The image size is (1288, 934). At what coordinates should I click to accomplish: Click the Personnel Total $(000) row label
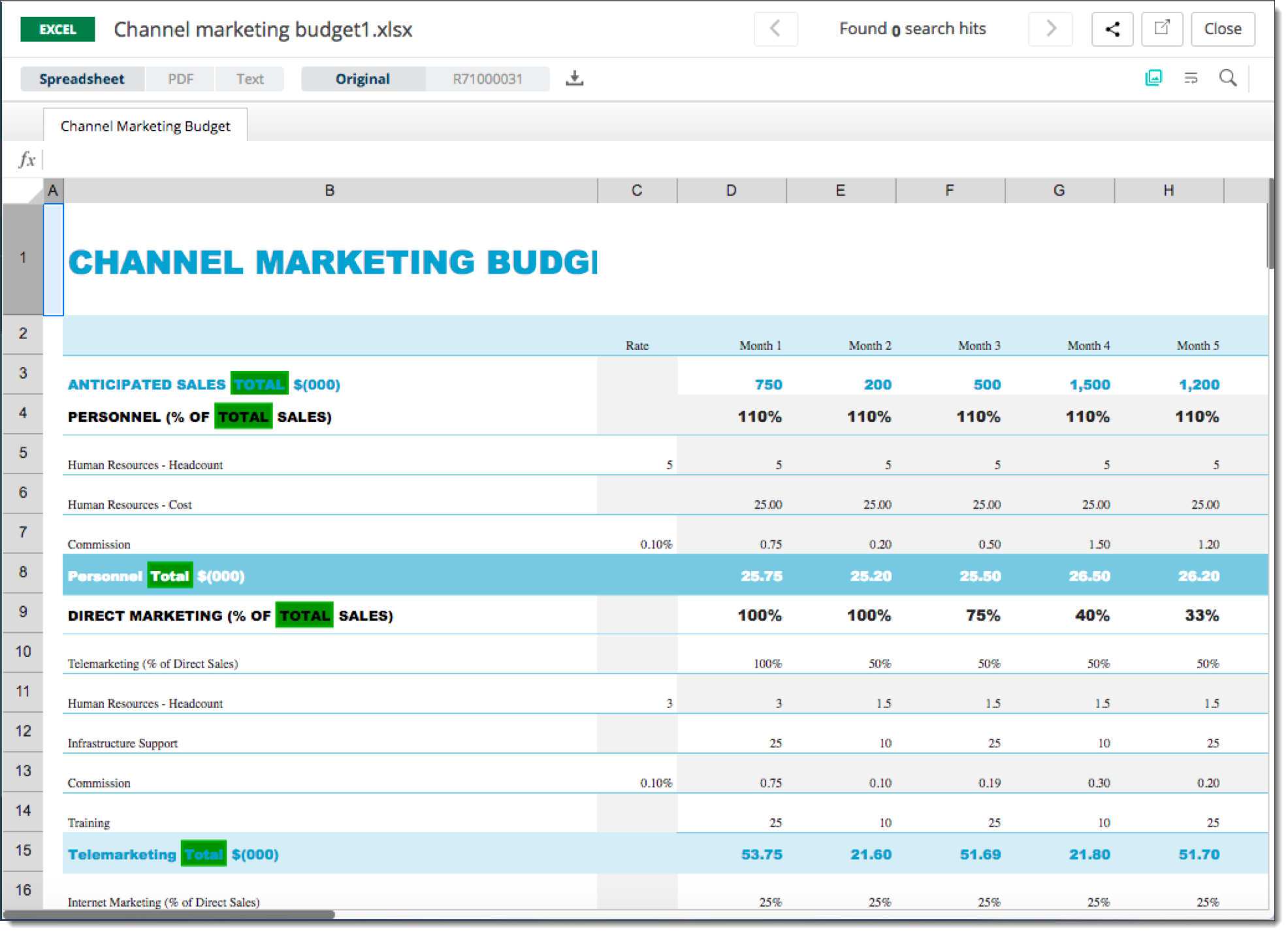click(x=156, y=576)
